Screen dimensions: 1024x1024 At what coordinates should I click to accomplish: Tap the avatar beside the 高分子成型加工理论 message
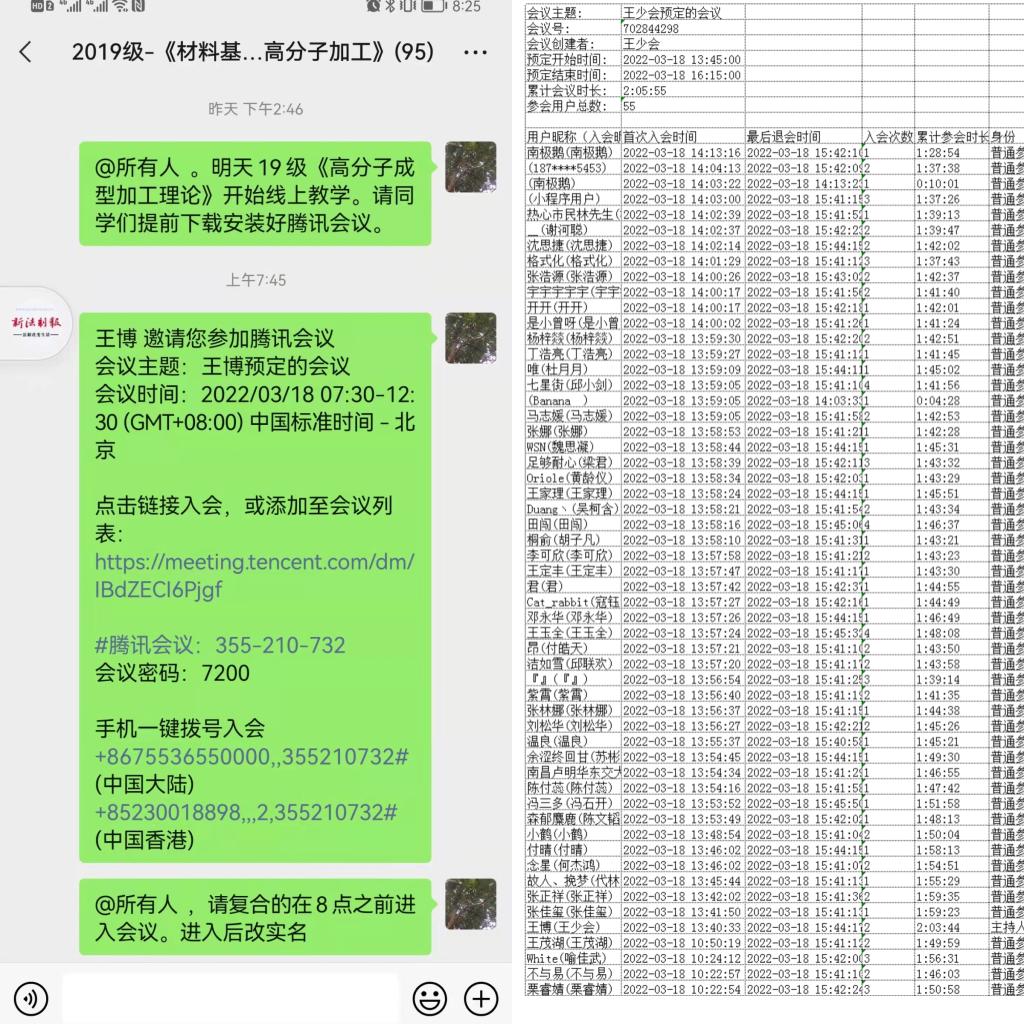pyautogui.click(x=470, y=167)
